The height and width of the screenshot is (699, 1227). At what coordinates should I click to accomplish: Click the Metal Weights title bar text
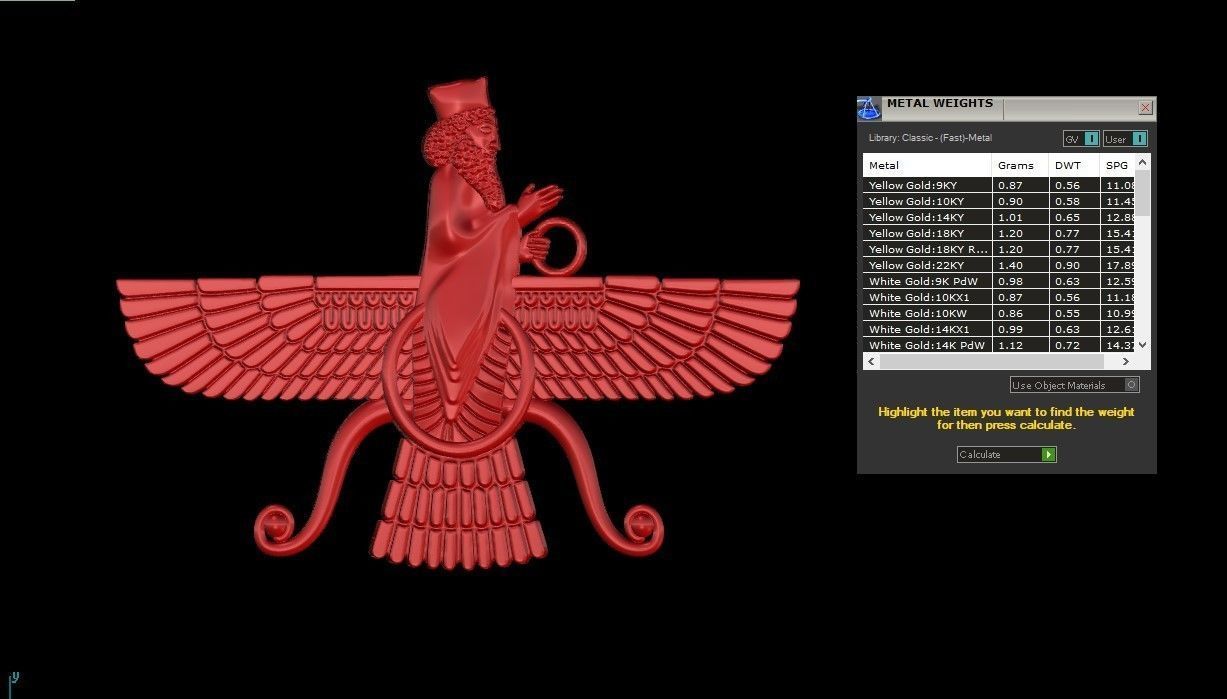coord(940,104)
